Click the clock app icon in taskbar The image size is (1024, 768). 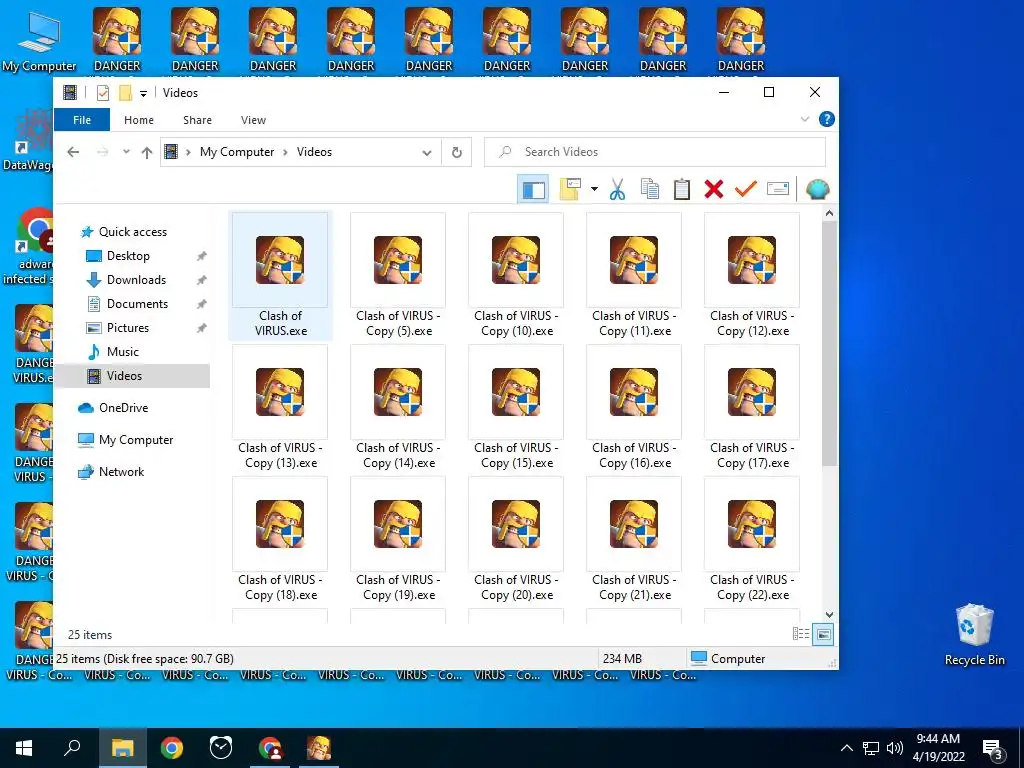[x=221, y=748]
